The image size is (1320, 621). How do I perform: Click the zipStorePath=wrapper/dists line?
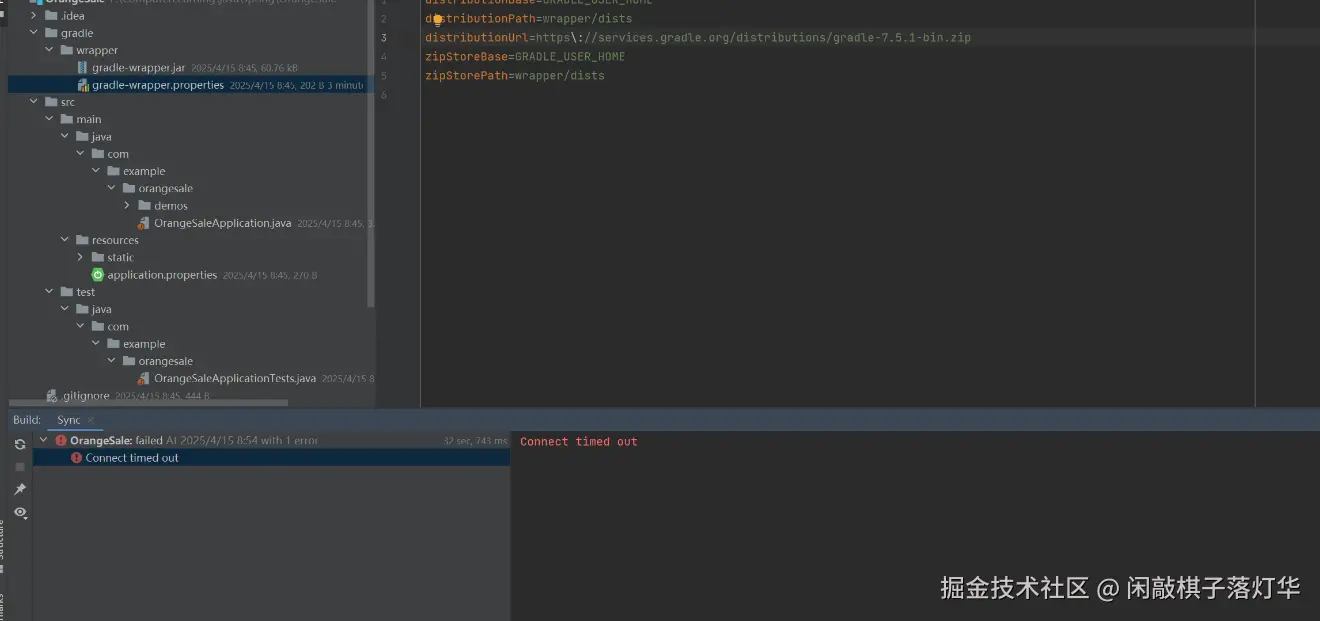(515, 76)
